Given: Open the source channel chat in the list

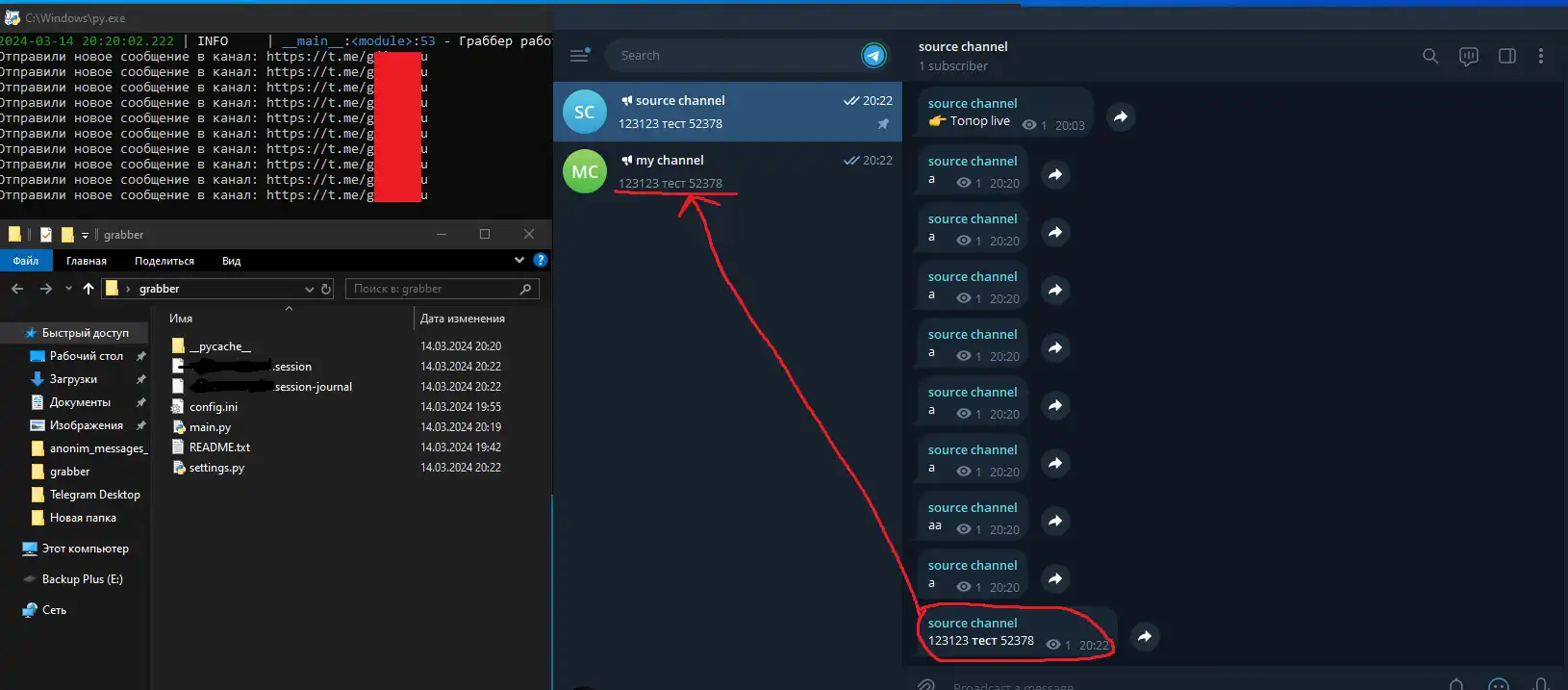Looking at the screenshot, I should 728,112.
